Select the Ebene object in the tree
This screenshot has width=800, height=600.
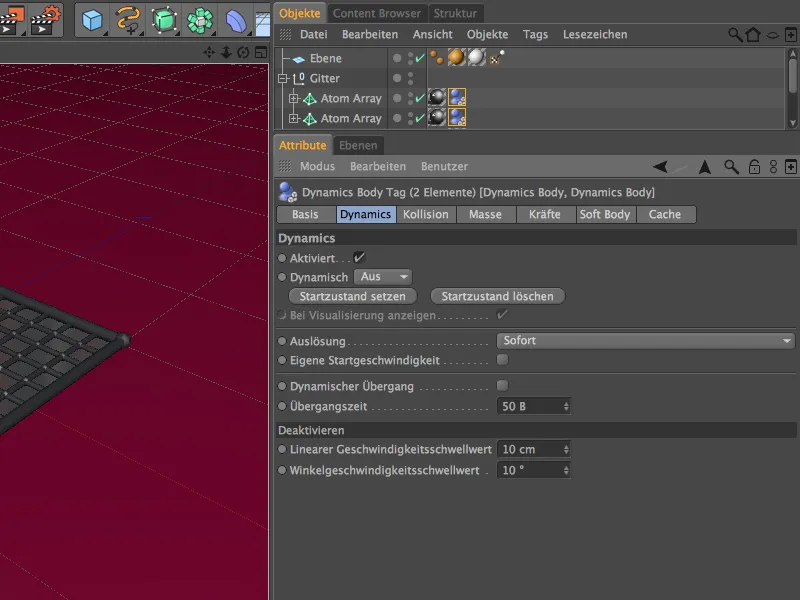[326, 58]
